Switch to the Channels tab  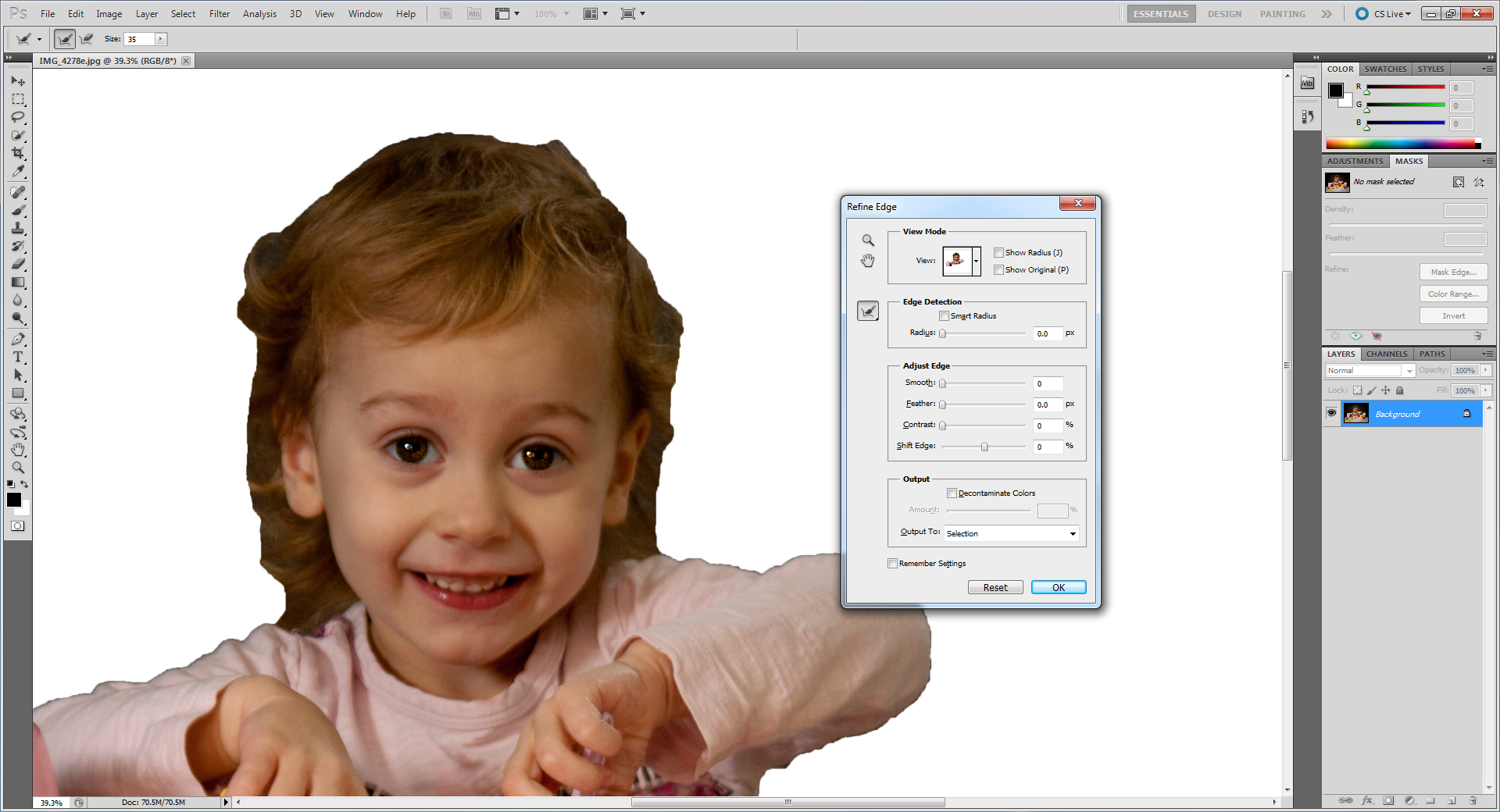coord(1387,354)
